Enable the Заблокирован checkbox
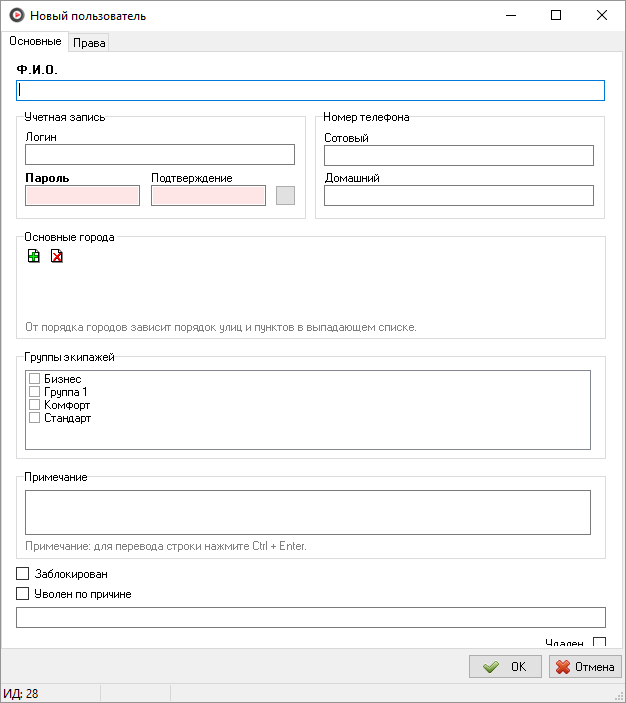The width and height of the screenshot is (626, 703). [23, 574]
